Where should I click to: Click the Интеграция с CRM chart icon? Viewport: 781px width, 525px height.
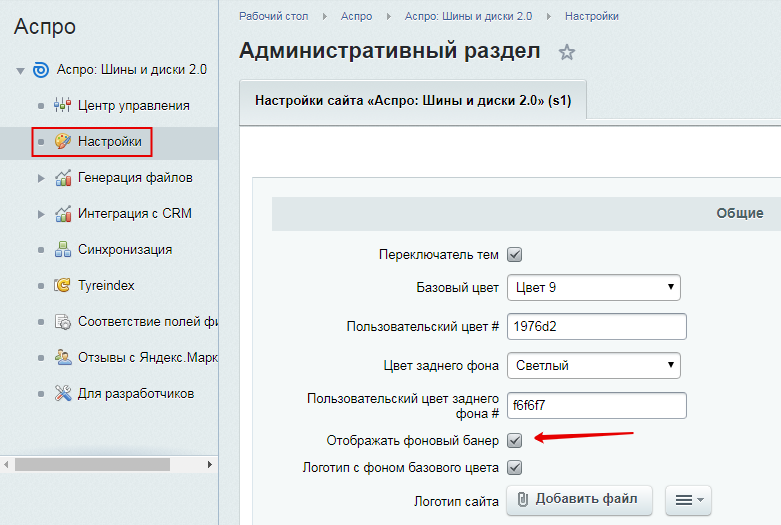tap(63, 214)
